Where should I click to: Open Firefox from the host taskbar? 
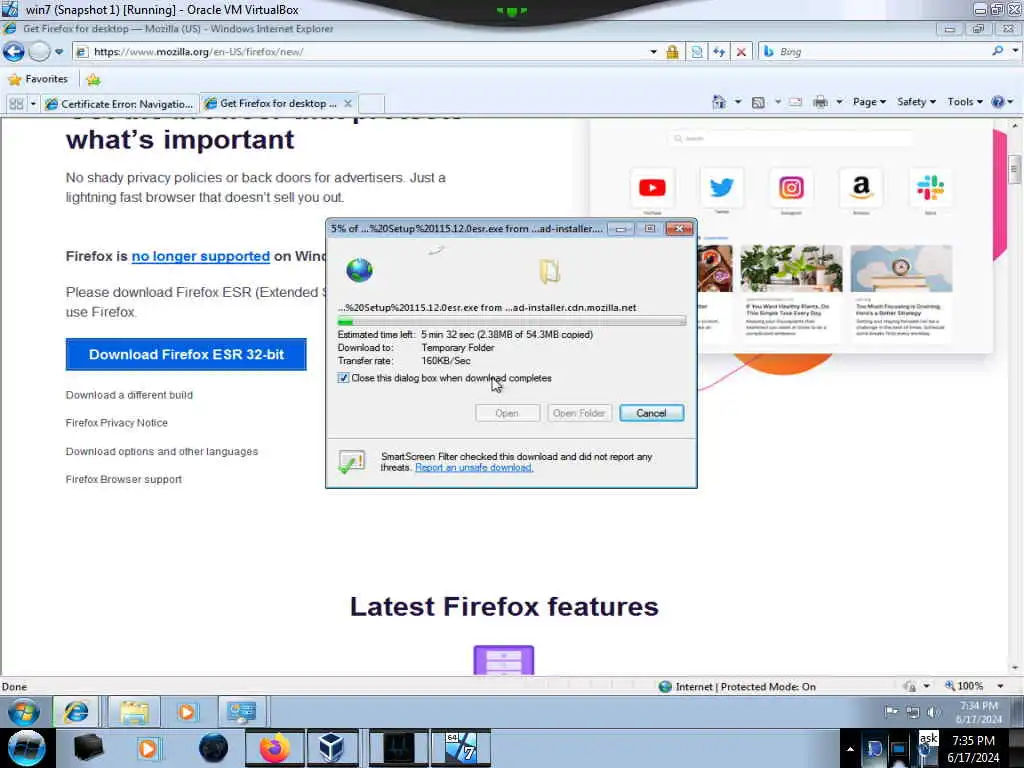tap(274, 748)
